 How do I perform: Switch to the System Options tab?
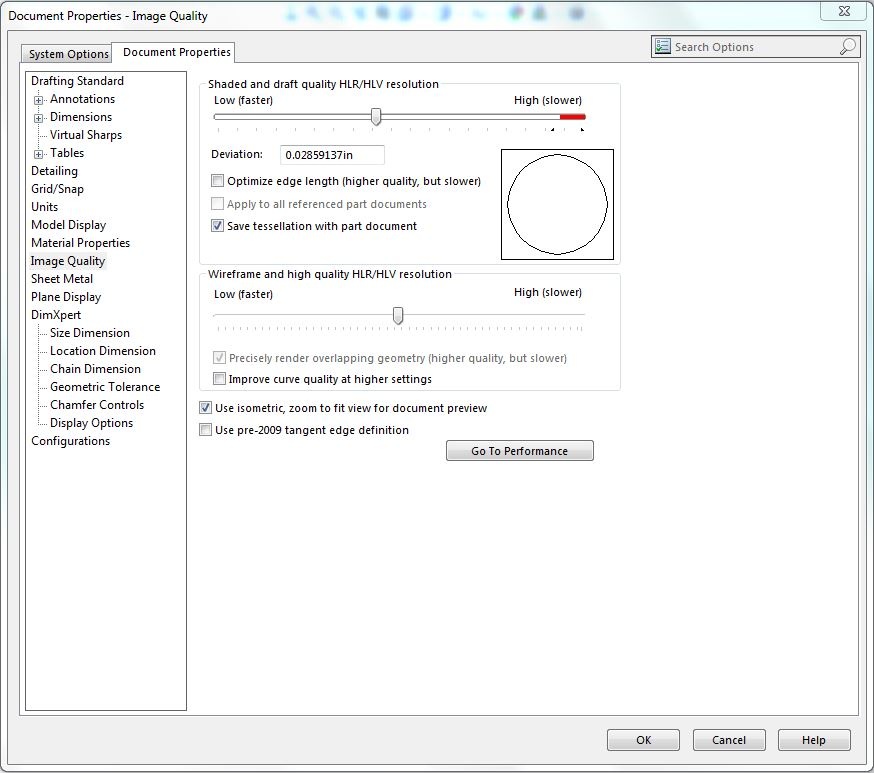68,54
